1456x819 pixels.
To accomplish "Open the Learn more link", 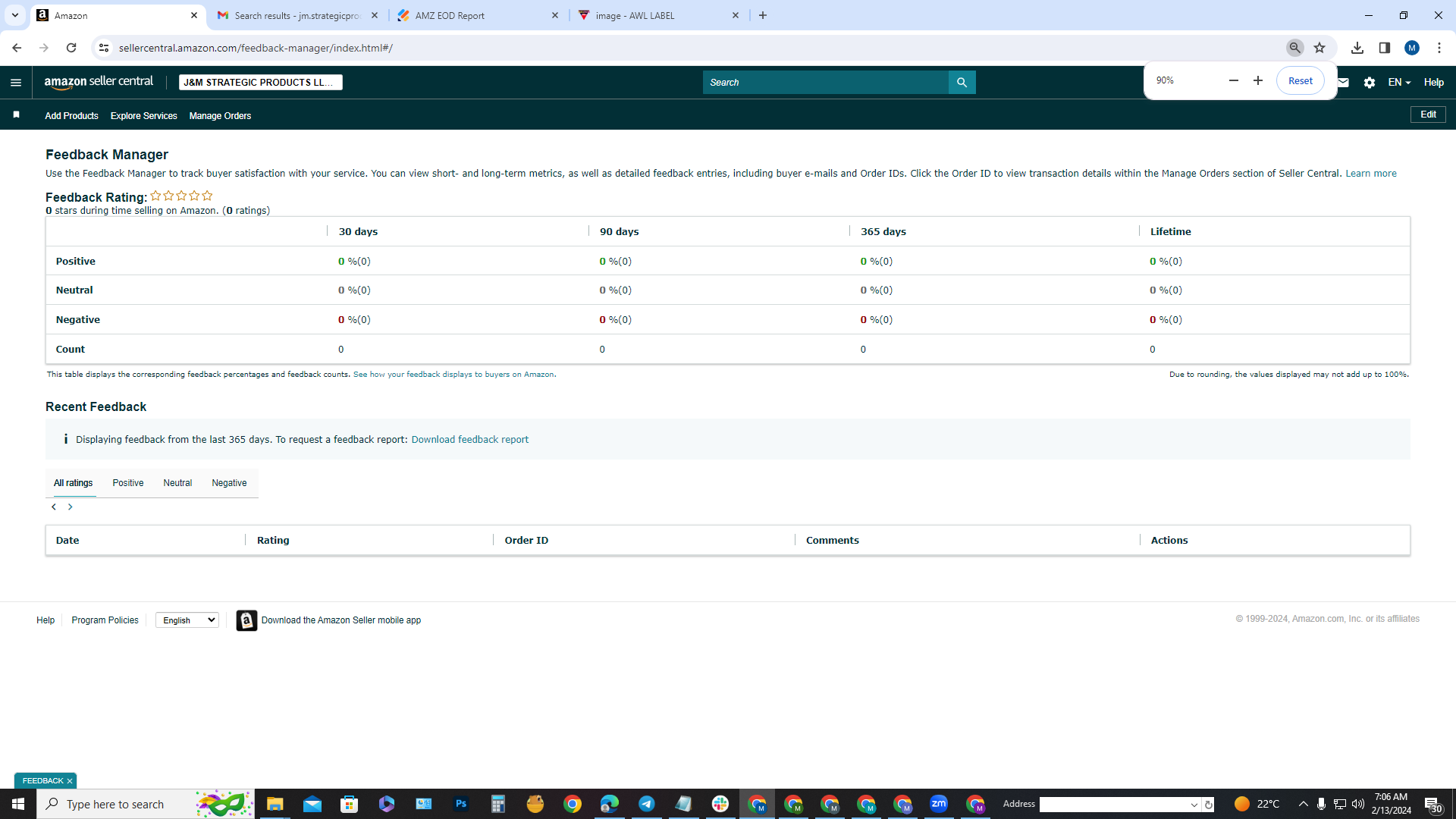I will (1370, 174).
